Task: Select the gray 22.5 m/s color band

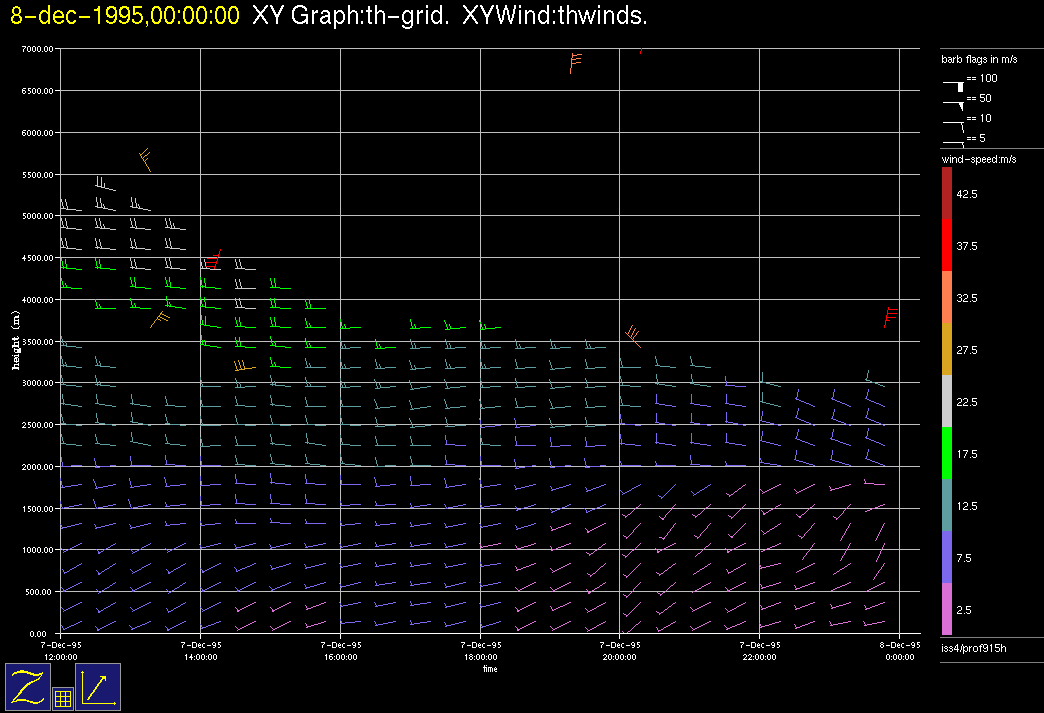Action: pyautogui.click(x=947, y=402)
